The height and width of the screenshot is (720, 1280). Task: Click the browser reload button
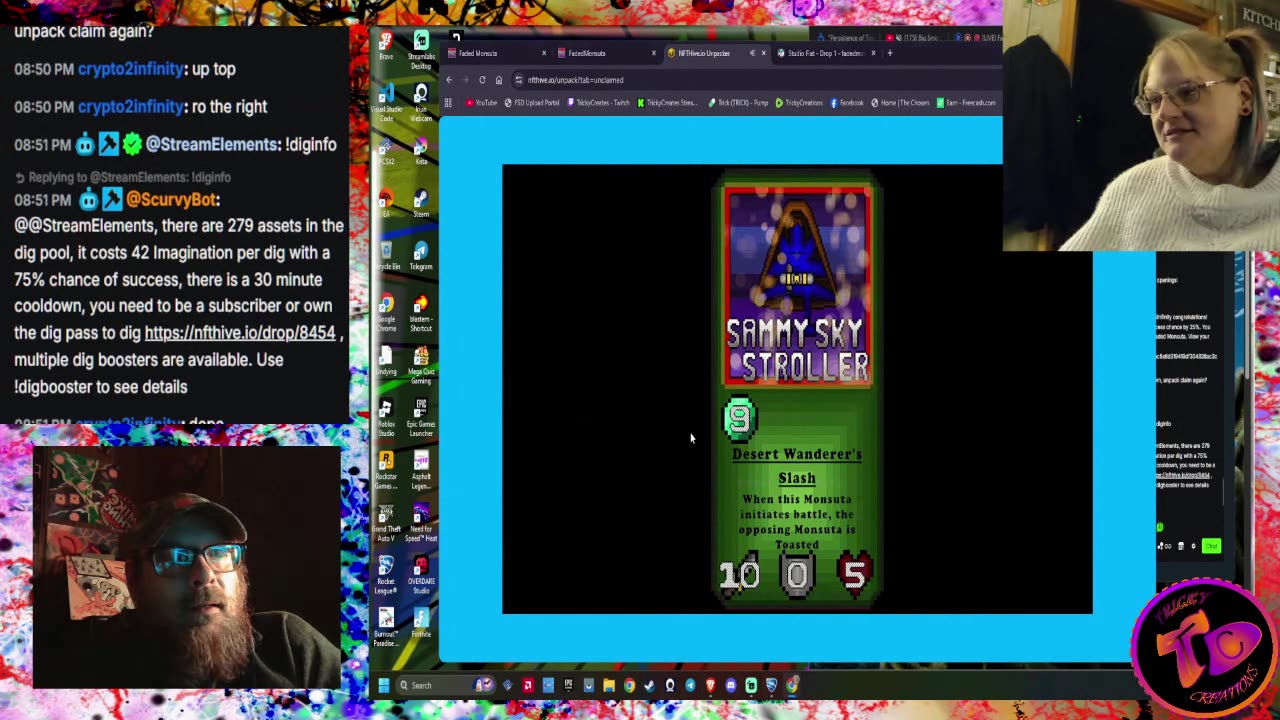pos(482,80)
